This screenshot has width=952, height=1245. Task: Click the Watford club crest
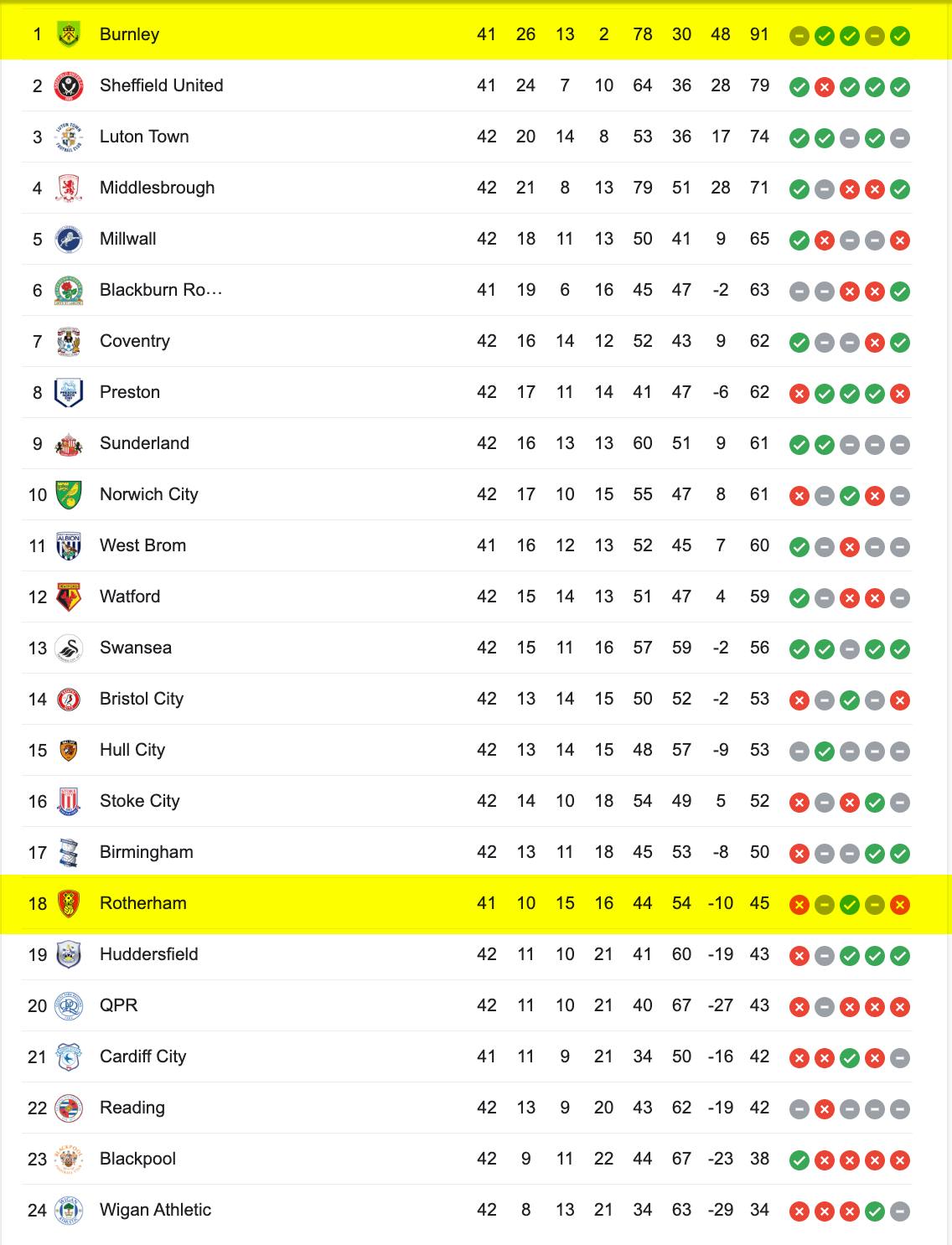click(x=69, y=597)
